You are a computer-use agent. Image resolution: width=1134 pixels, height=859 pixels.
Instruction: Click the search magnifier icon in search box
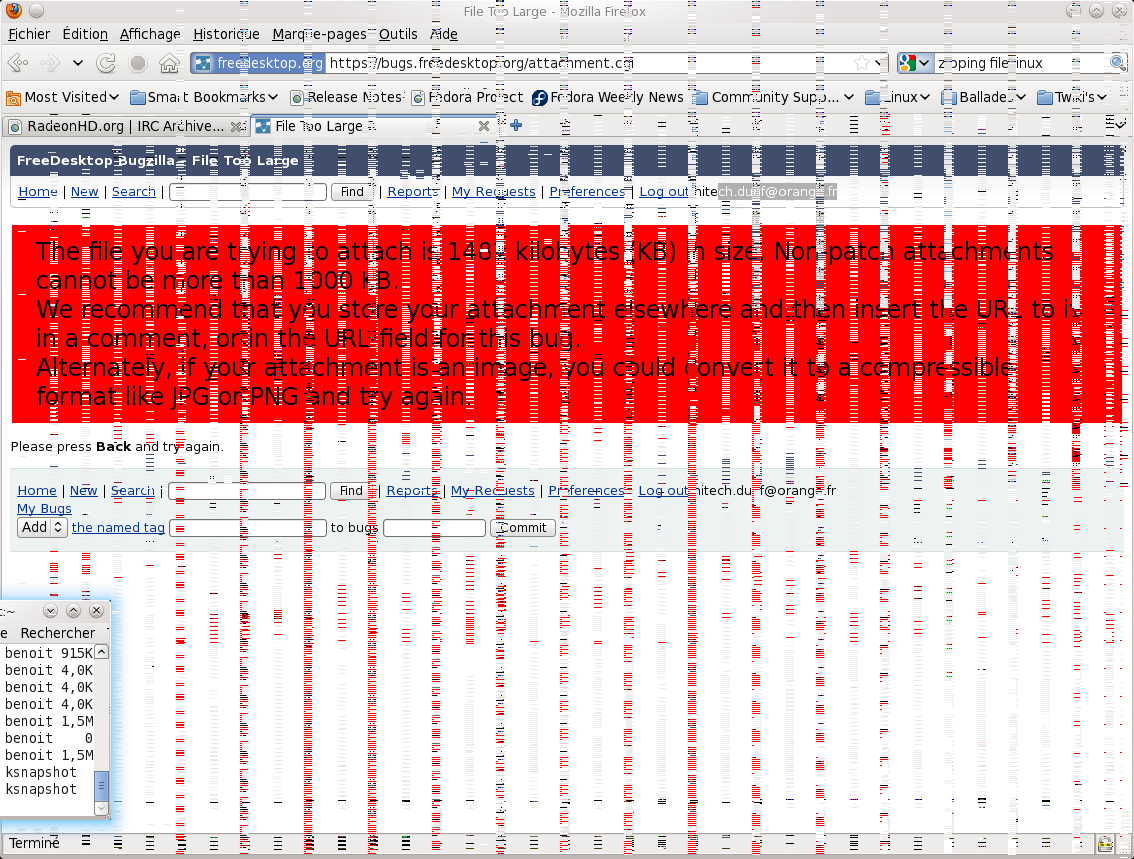[x=1117, y=63]
